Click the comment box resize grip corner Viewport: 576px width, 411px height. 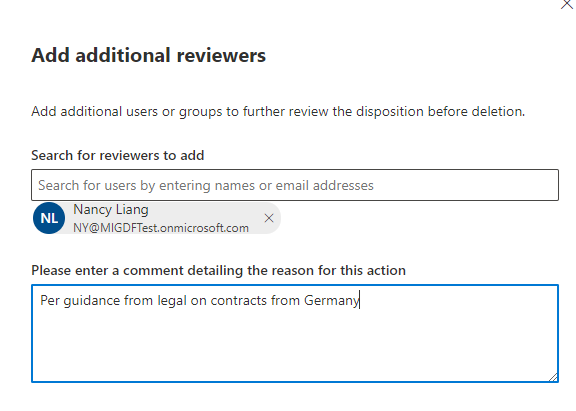553,377
